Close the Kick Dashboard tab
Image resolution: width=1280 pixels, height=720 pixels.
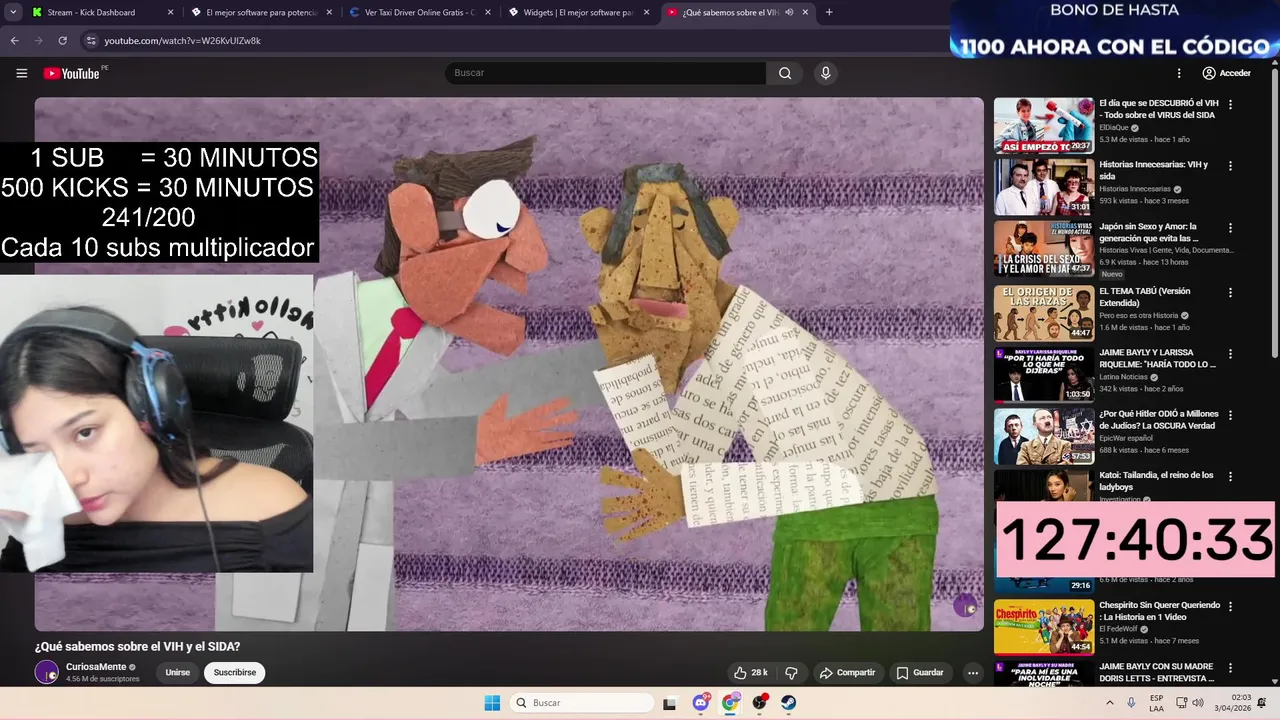170,12
